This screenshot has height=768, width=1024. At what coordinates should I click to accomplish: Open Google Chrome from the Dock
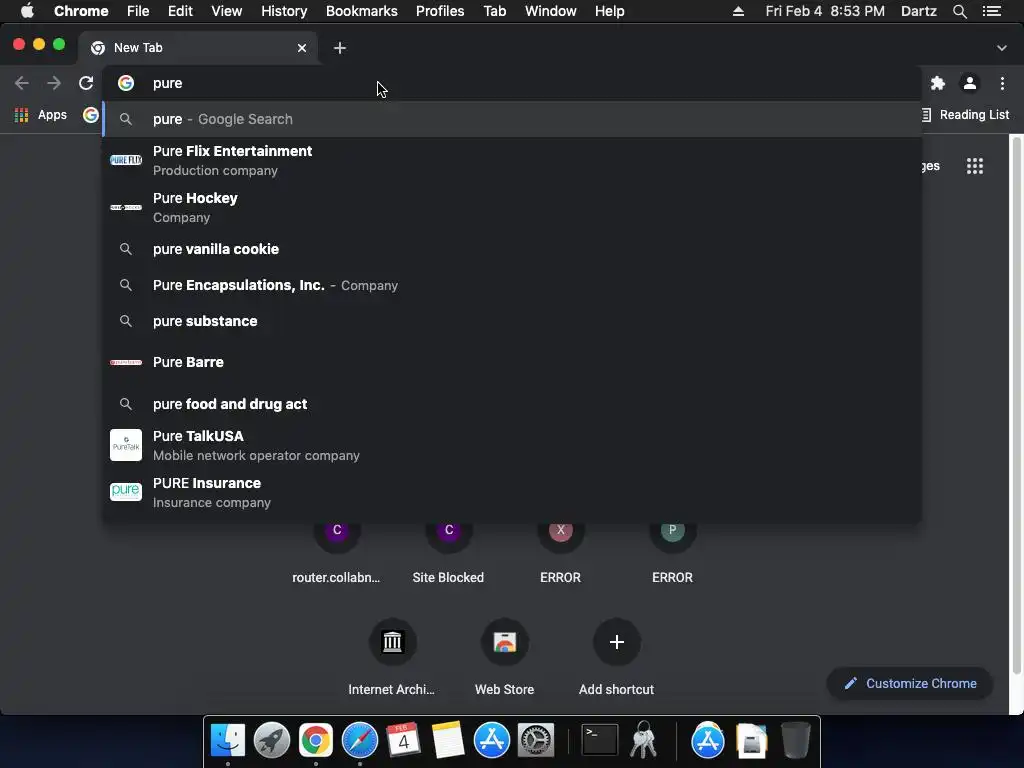pyautogui.click(x=315, y=740)
